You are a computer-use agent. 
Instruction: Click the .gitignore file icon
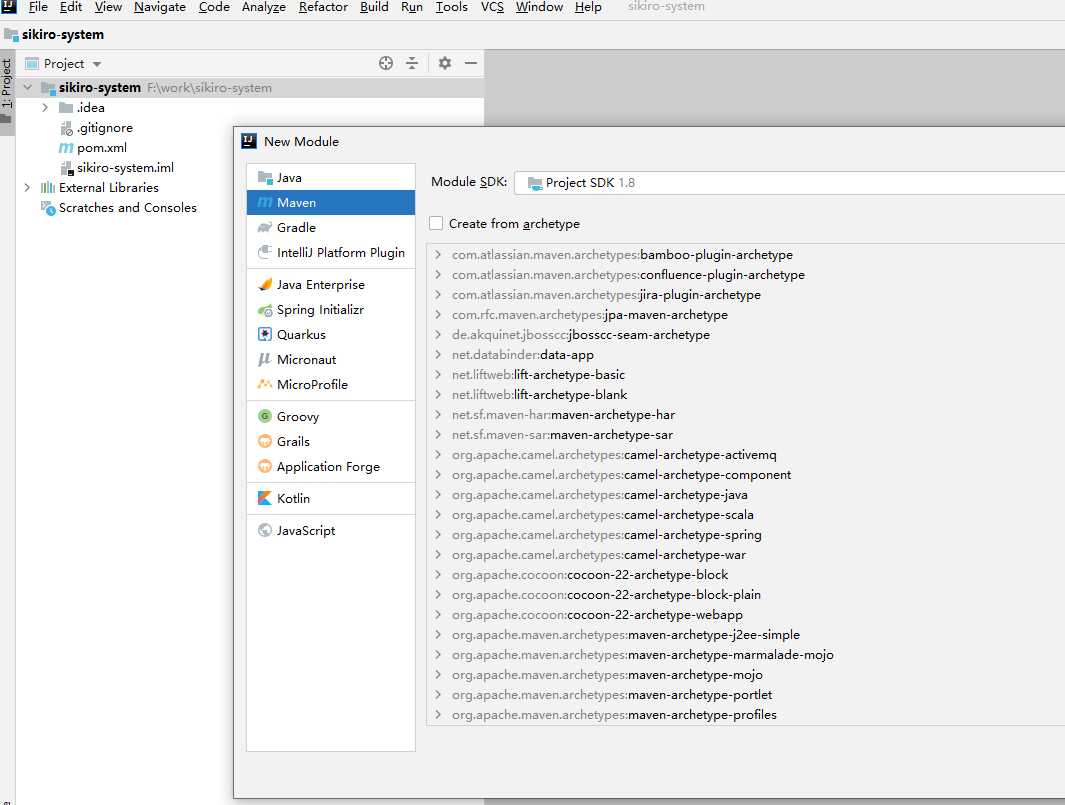coord(67,128)
